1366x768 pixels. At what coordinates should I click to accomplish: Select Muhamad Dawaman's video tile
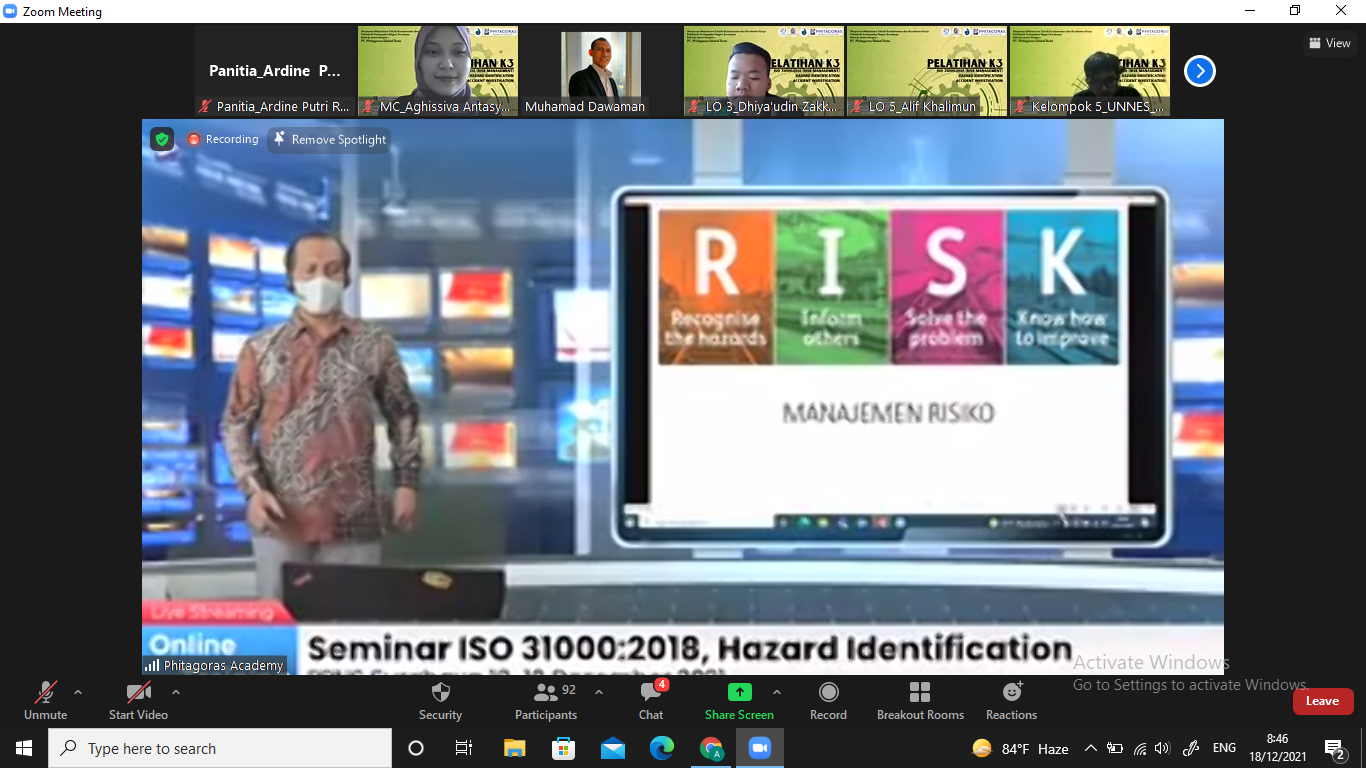click(601, 71)
